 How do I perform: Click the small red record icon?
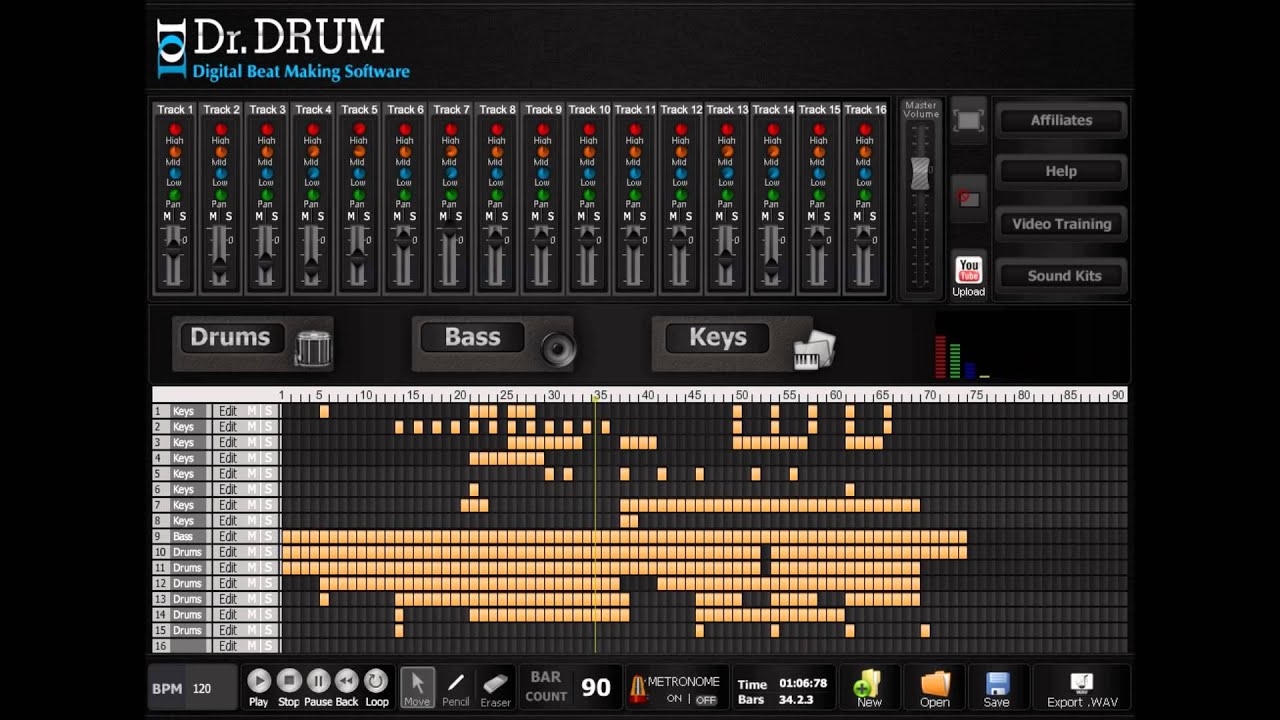tap(968, 198)
